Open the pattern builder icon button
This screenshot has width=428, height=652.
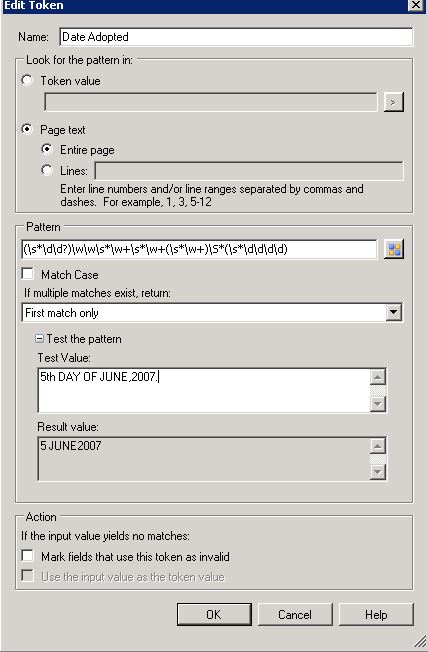[x=393, y=249]
